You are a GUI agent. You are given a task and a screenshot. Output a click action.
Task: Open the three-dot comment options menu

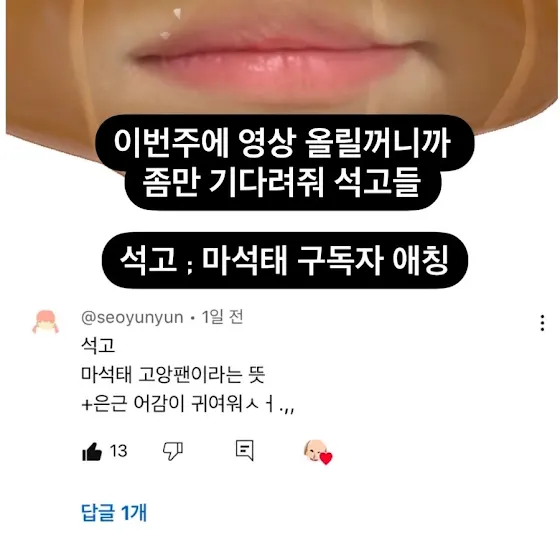[542, 323]
